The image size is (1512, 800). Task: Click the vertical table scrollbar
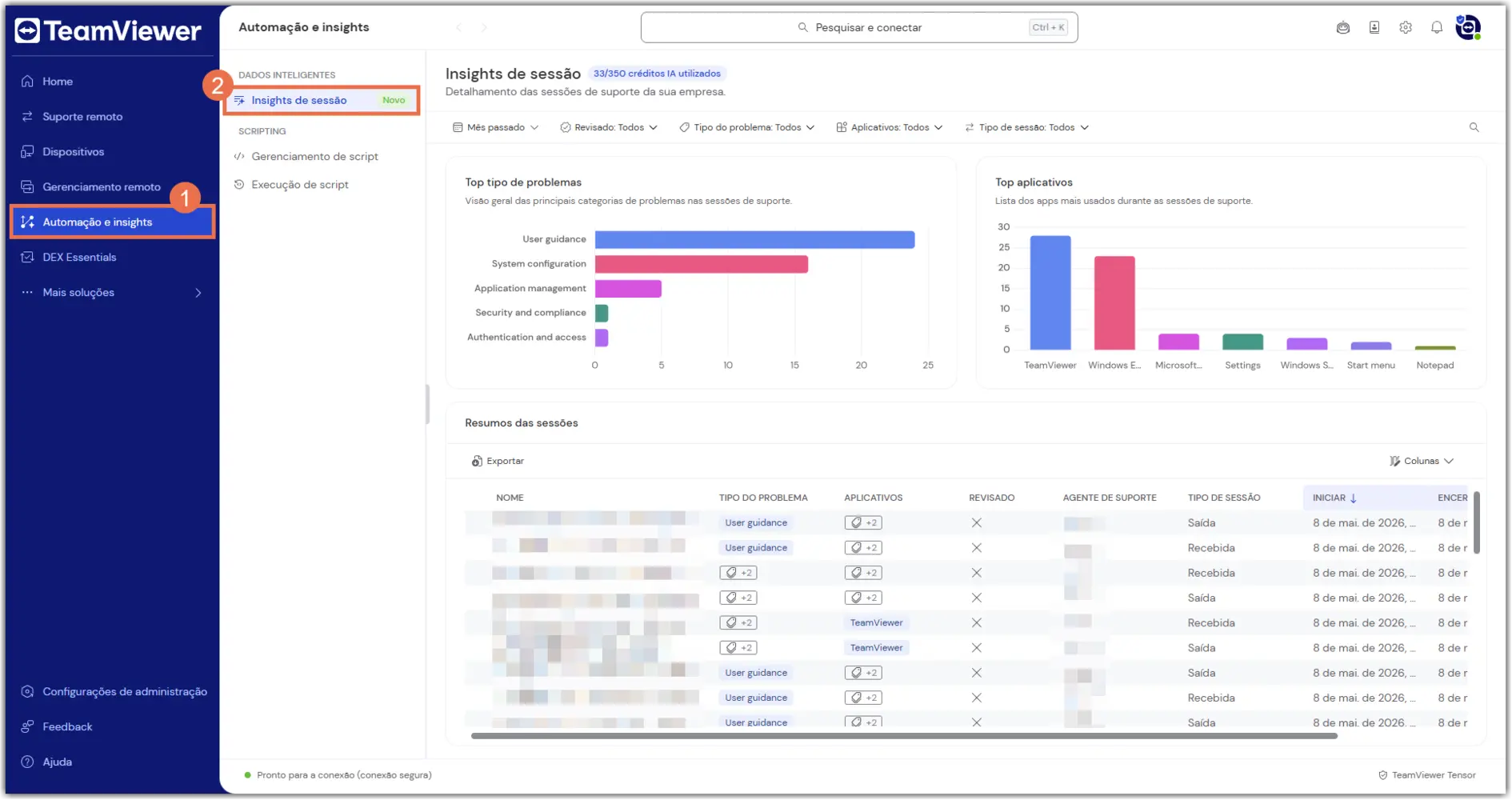(x=1477, y=523)
